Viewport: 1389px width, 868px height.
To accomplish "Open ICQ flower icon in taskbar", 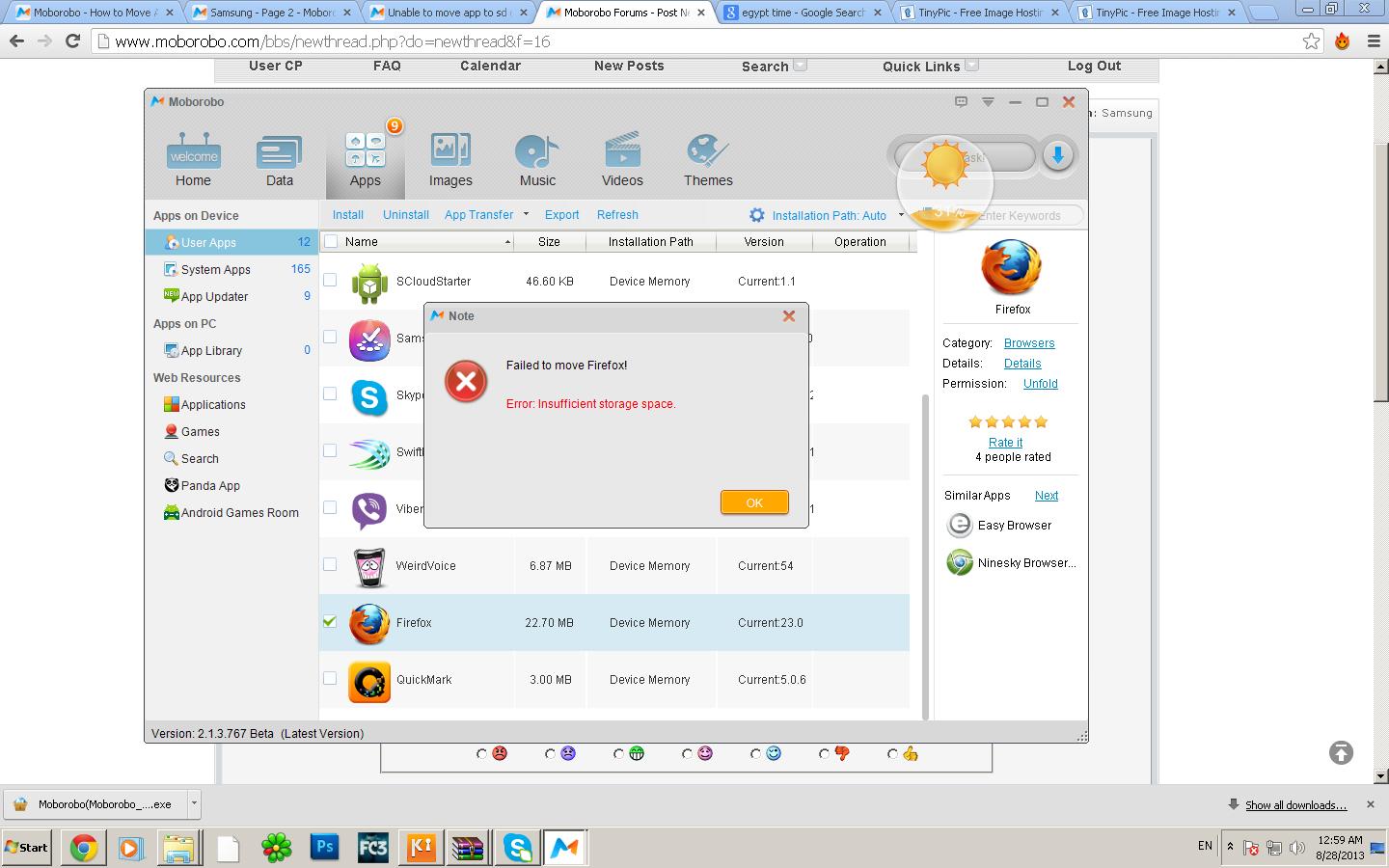I will click(277, 848).
